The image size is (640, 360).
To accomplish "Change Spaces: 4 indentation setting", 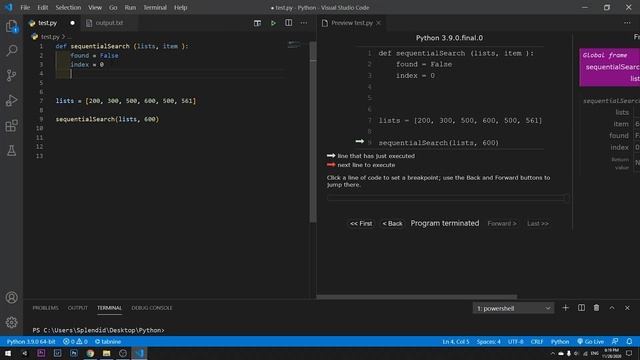I will click(x=489, y=342).
